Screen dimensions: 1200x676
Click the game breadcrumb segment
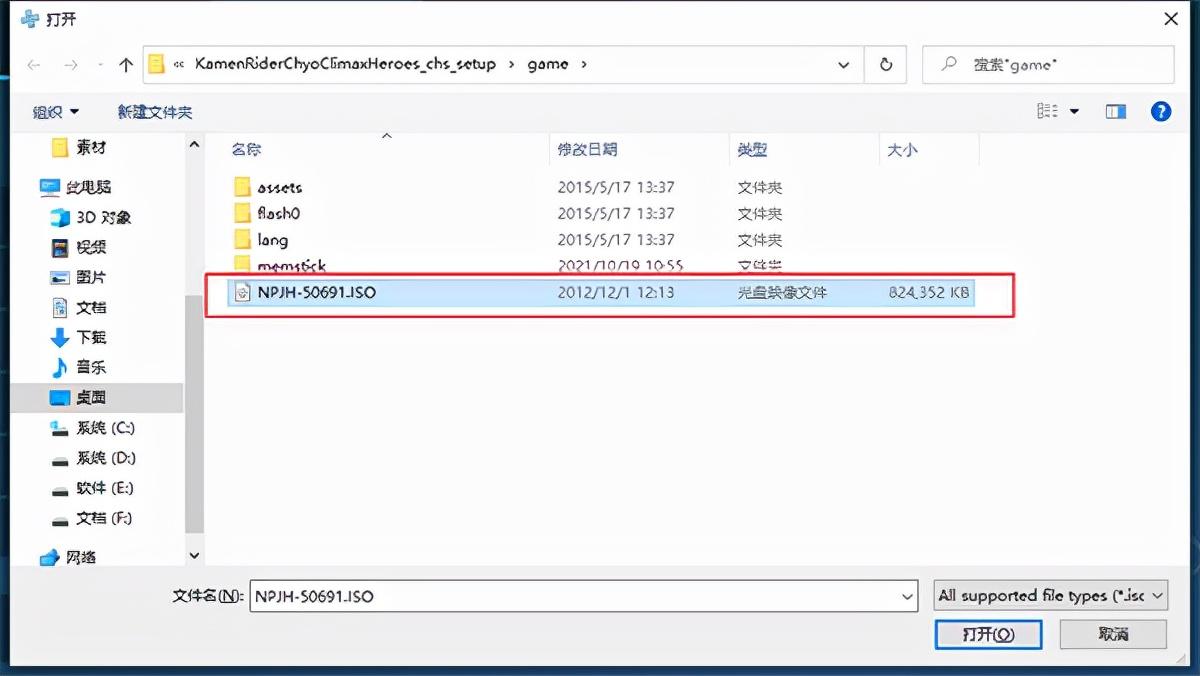548,64
